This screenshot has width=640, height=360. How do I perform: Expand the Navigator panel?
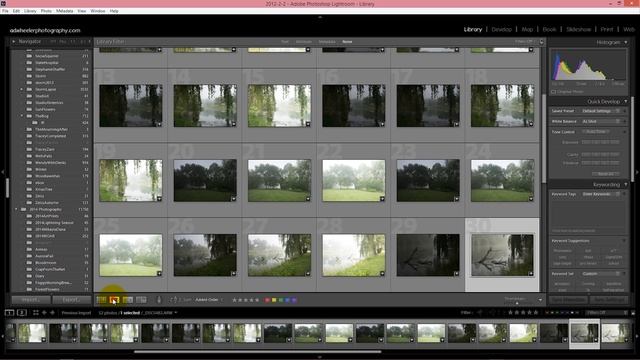pyautogui.click(x=13, y=42)
